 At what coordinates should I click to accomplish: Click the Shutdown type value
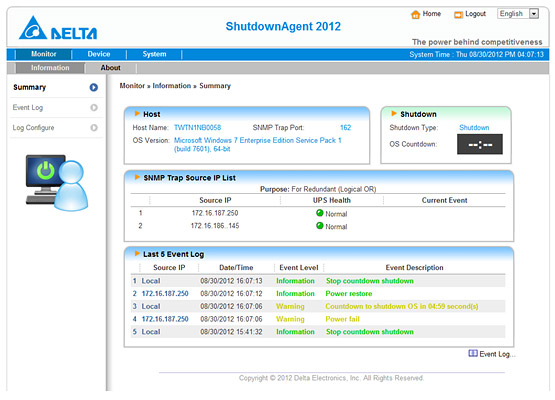[474, 128]
